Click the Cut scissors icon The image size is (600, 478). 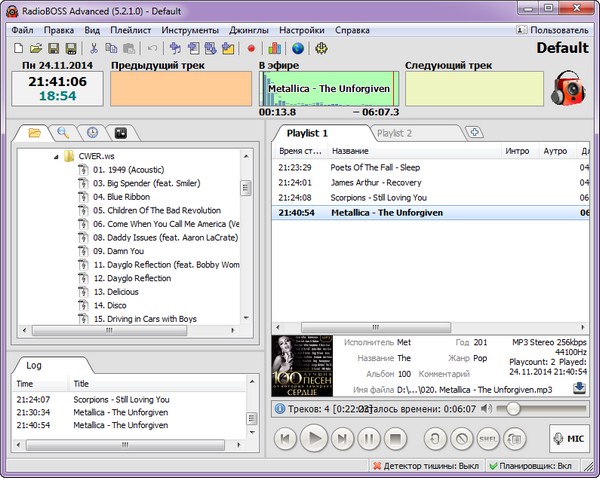click(93, 48)
